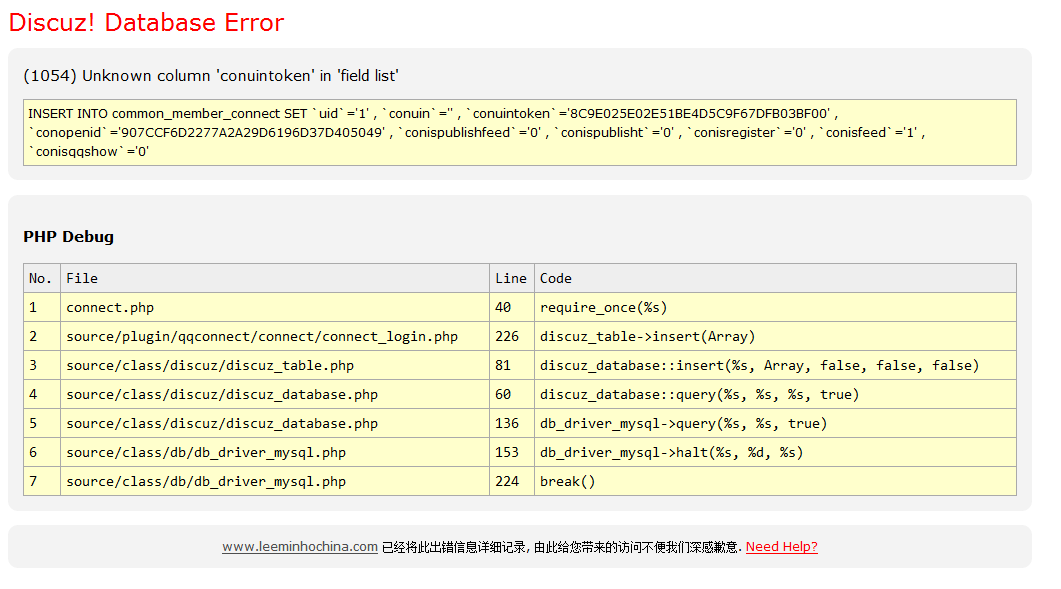Select db_driver_mysql.php path in row 6

pos(275,453)
